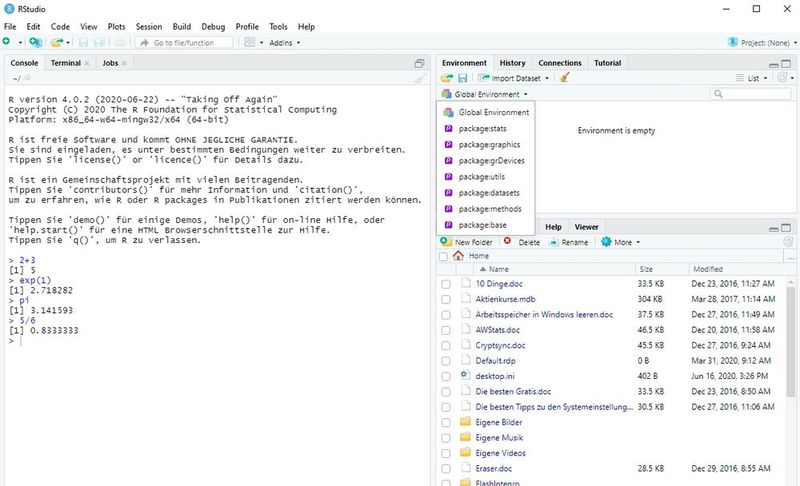Screen dimensions: 800x486
Task: Close the Jobs tab
Action: (124, 63)
